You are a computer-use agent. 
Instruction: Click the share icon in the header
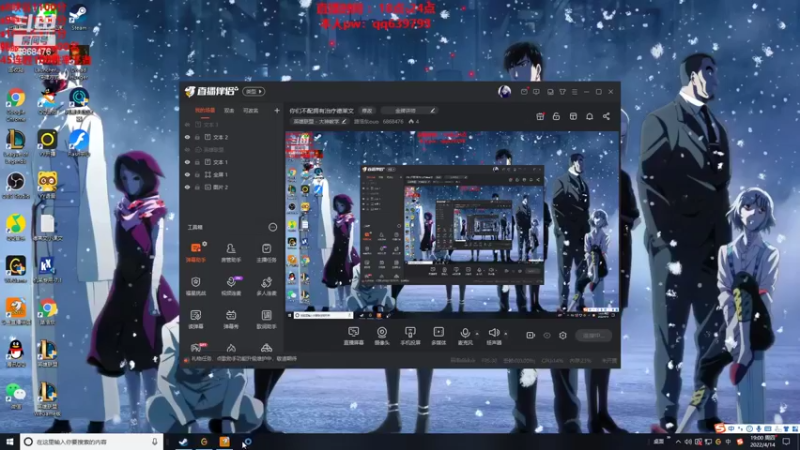[606, 116]
